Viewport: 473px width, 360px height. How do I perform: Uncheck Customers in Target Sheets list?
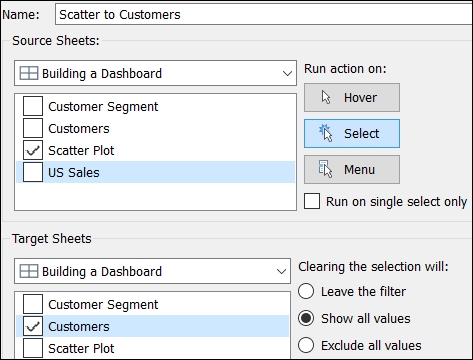pyautogui.click(x=33, y=326)
